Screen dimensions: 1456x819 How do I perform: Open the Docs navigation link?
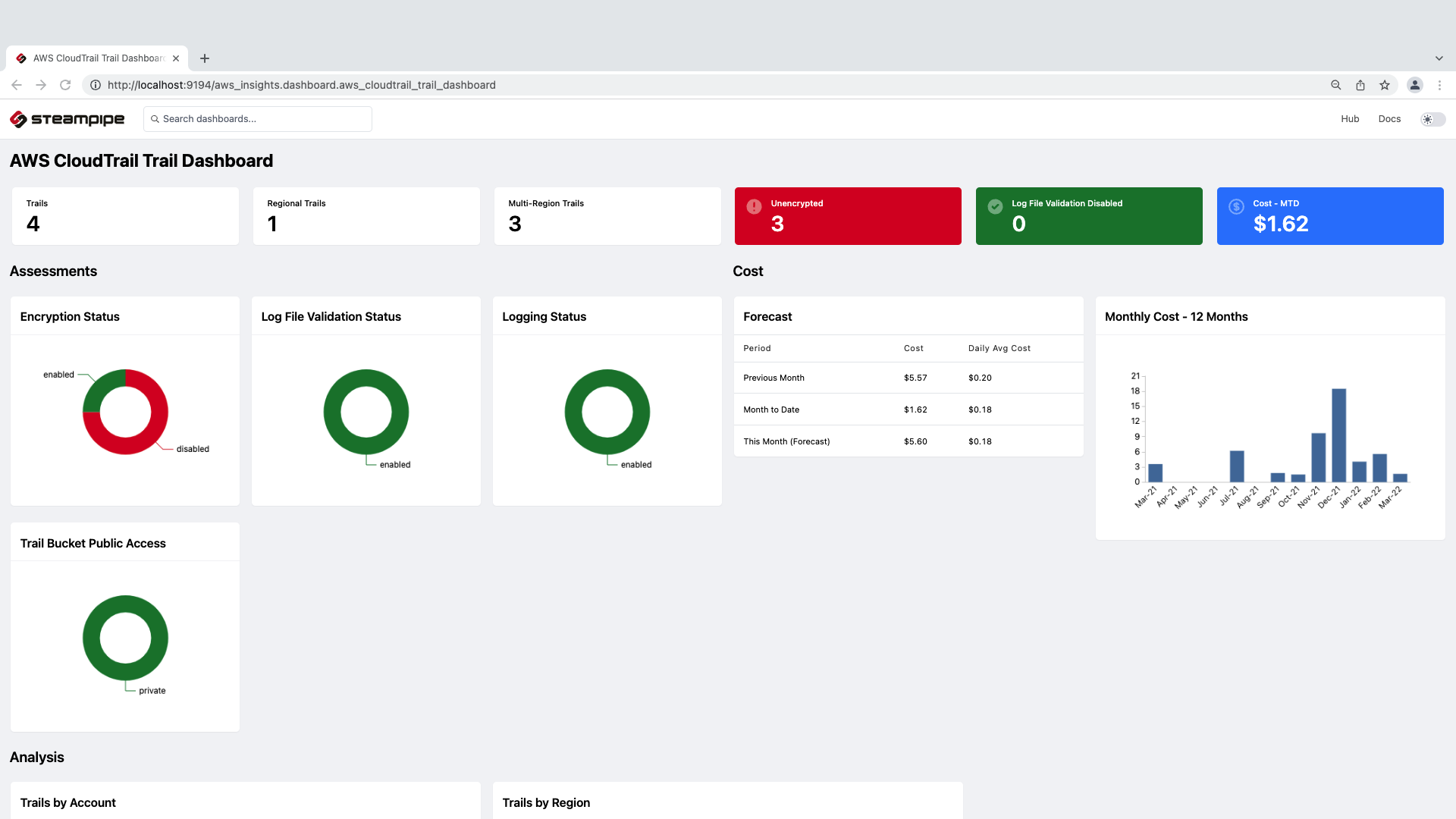pyautogui.click(x=1389, y=118)
